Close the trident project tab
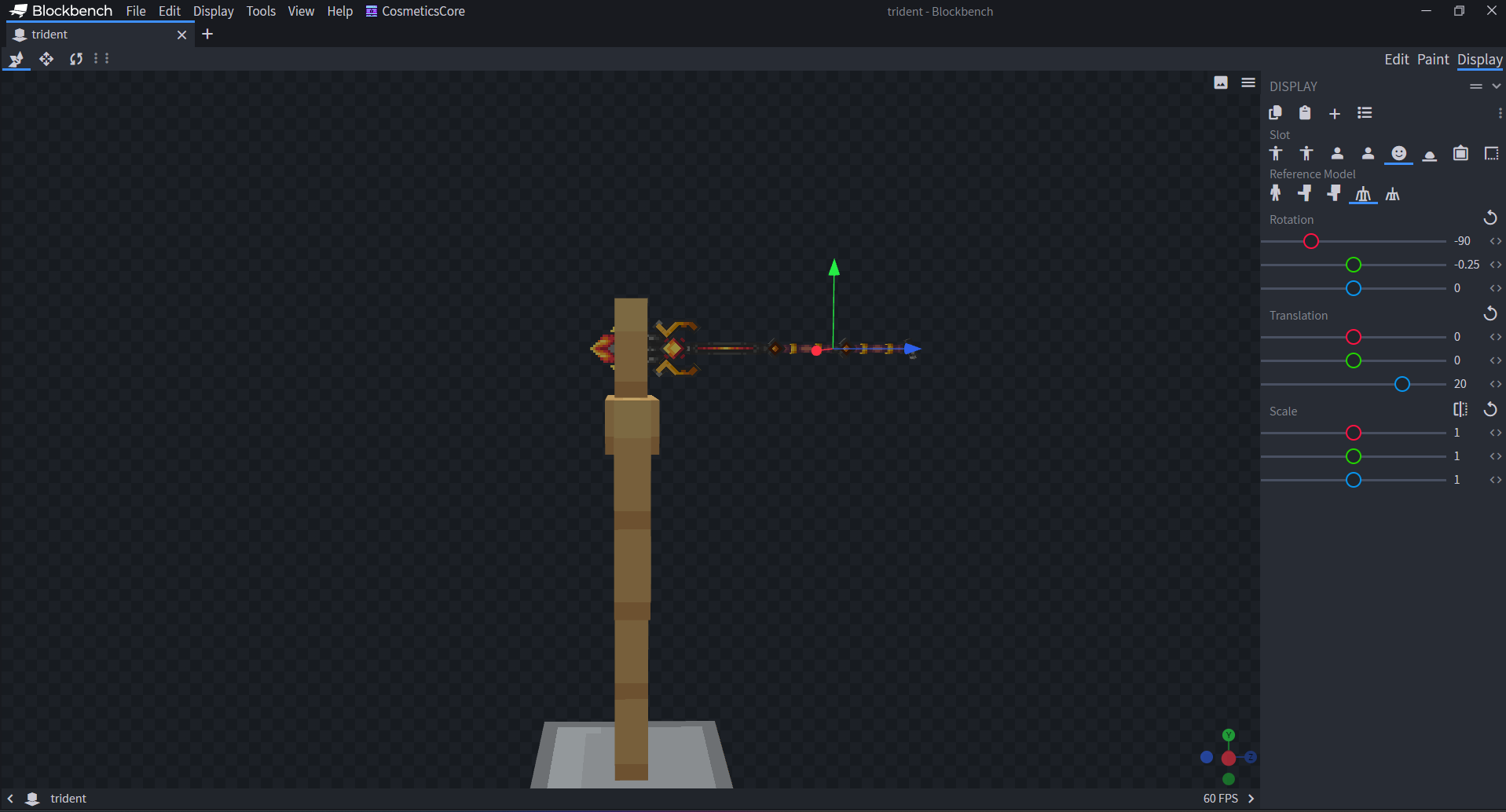This screenshot has width=1506, height=812. (181, 35)
